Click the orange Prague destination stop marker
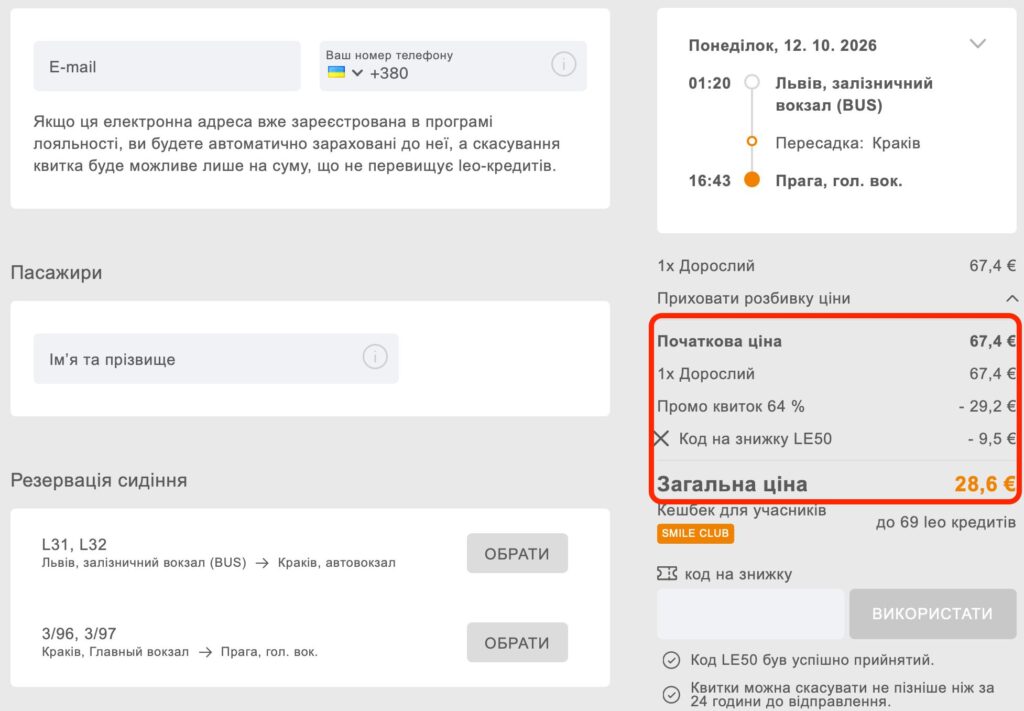This screenshot has width=1024, height=711. tap(752, 180)
